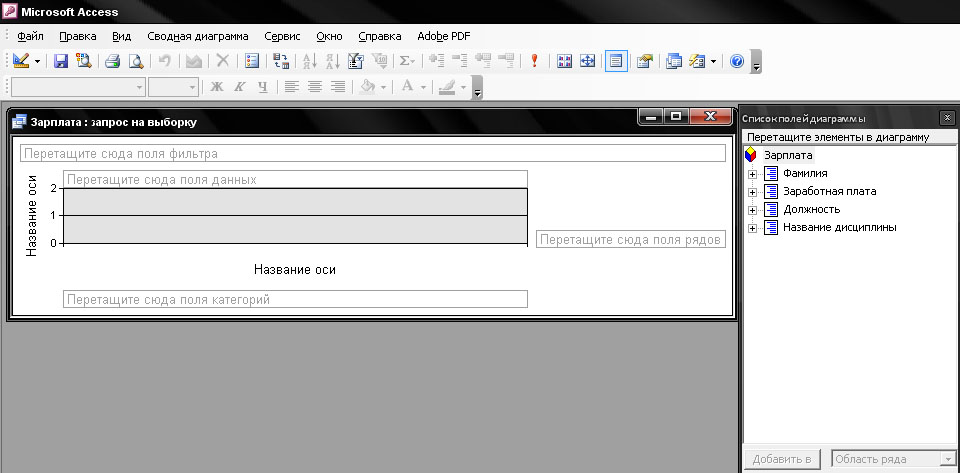Viewport: 960px width, 473px height.
Task: Click the View mode design icon
Action: click(x=21, y=61)
